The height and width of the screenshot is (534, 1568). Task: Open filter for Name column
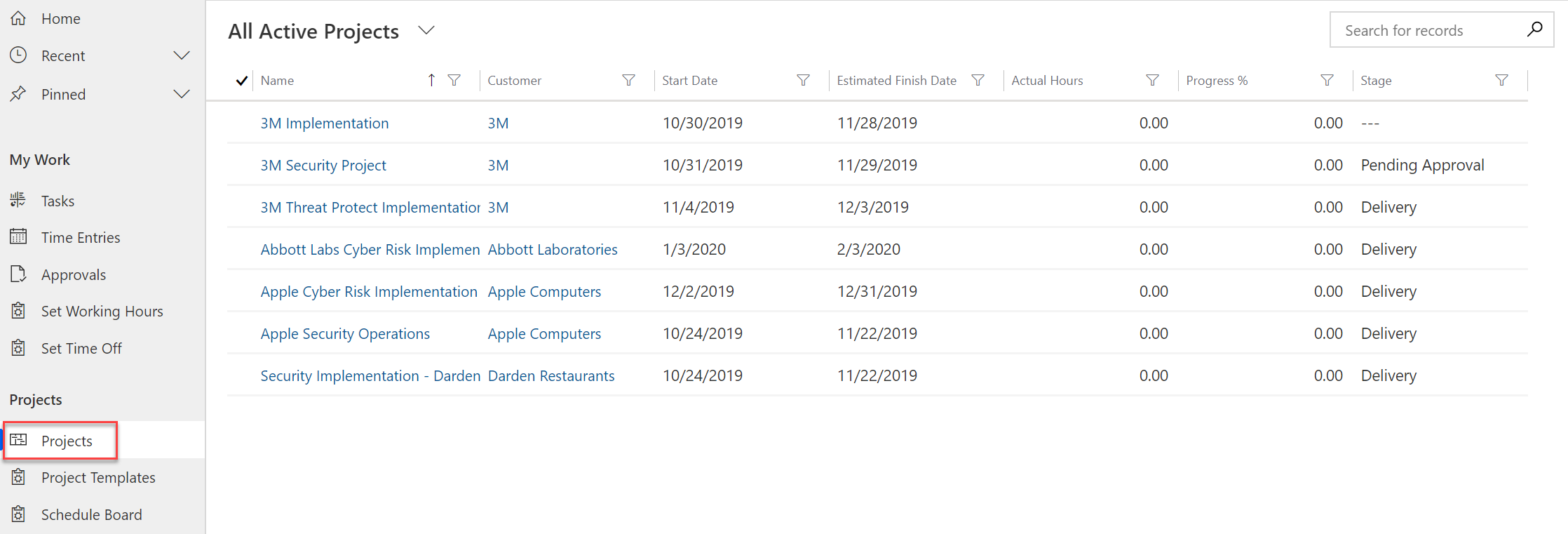click(x=454, y=80)
